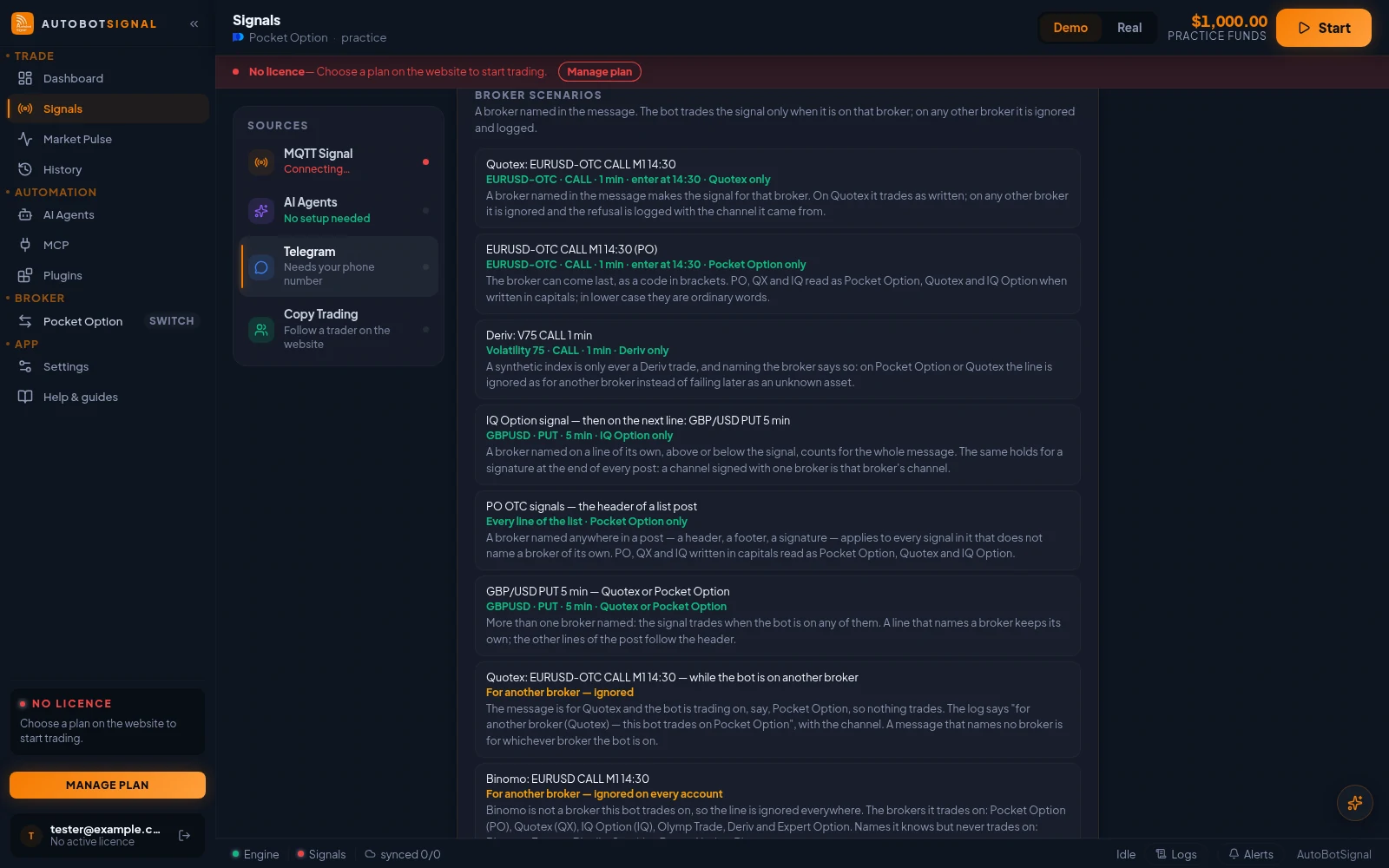Click the $1,000.00 practice funds balance

(1229, 21)
